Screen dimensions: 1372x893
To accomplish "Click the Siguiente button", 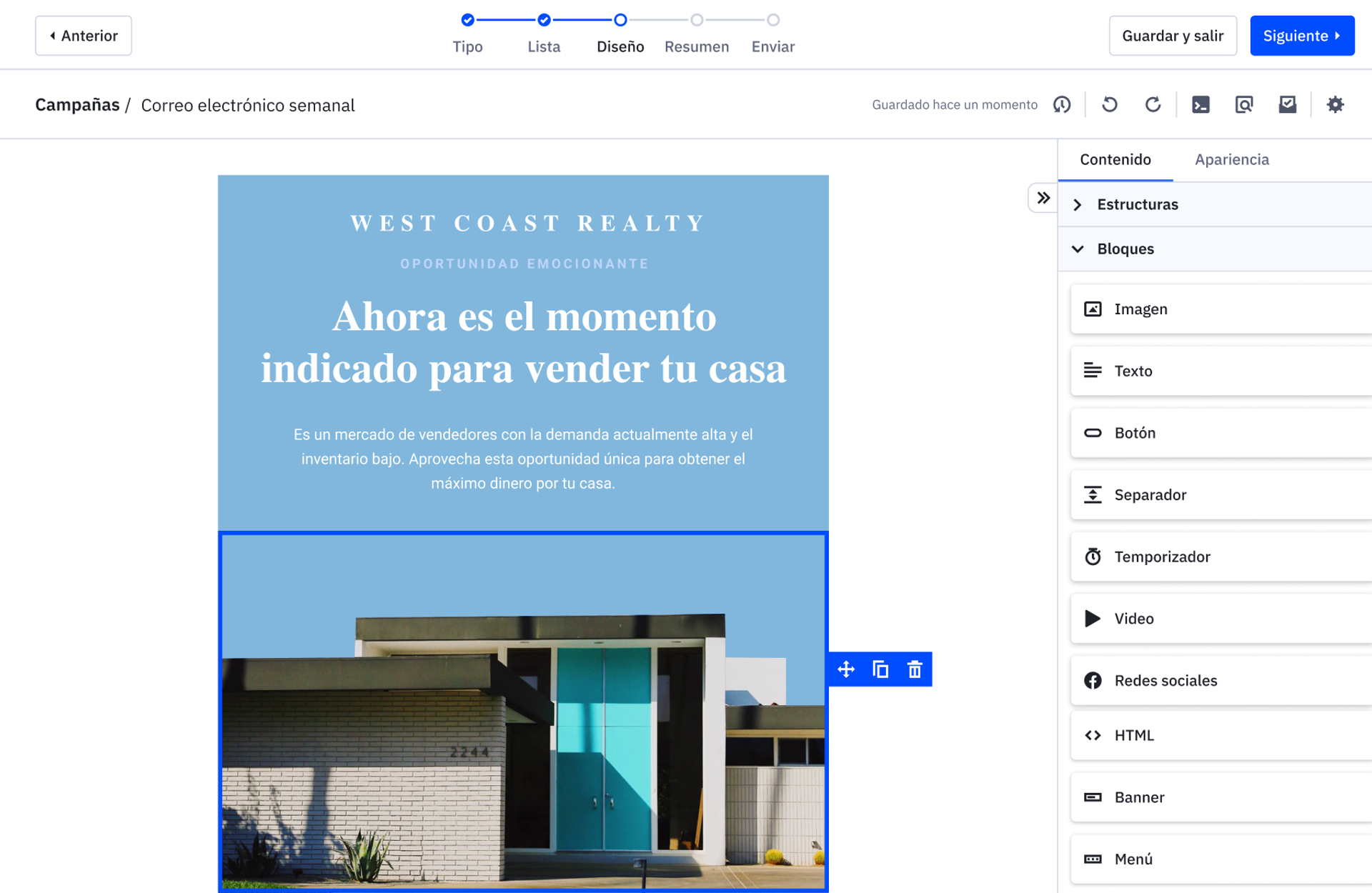I will point(1301,36).
